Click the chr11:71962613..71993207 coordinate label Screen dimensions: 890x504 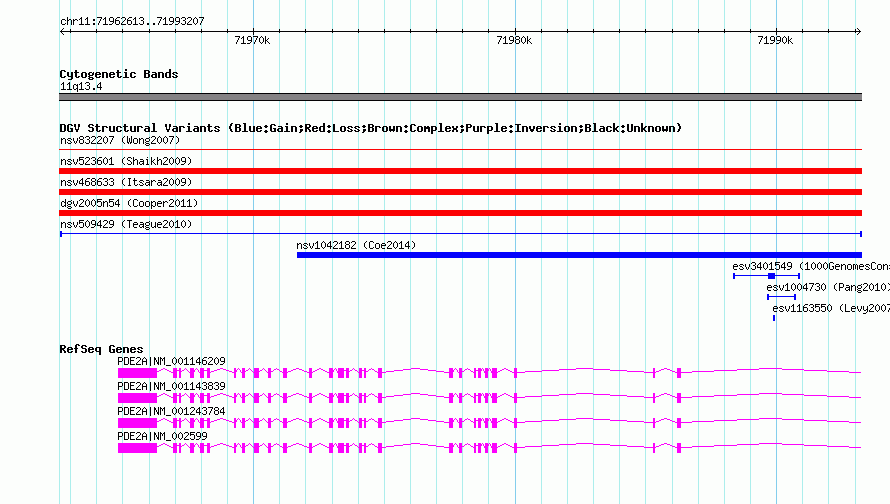132,21
